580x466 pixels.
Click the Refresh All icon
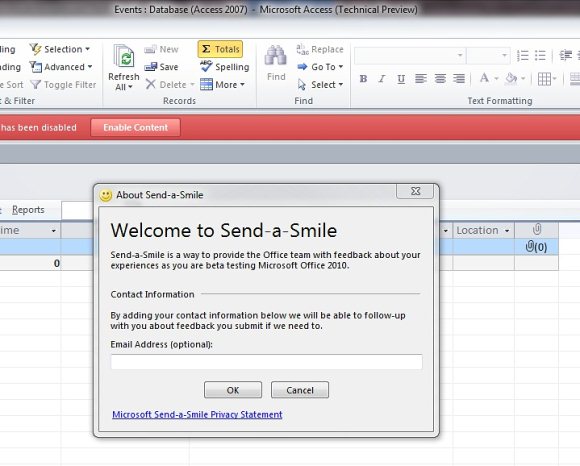[124, 57]
